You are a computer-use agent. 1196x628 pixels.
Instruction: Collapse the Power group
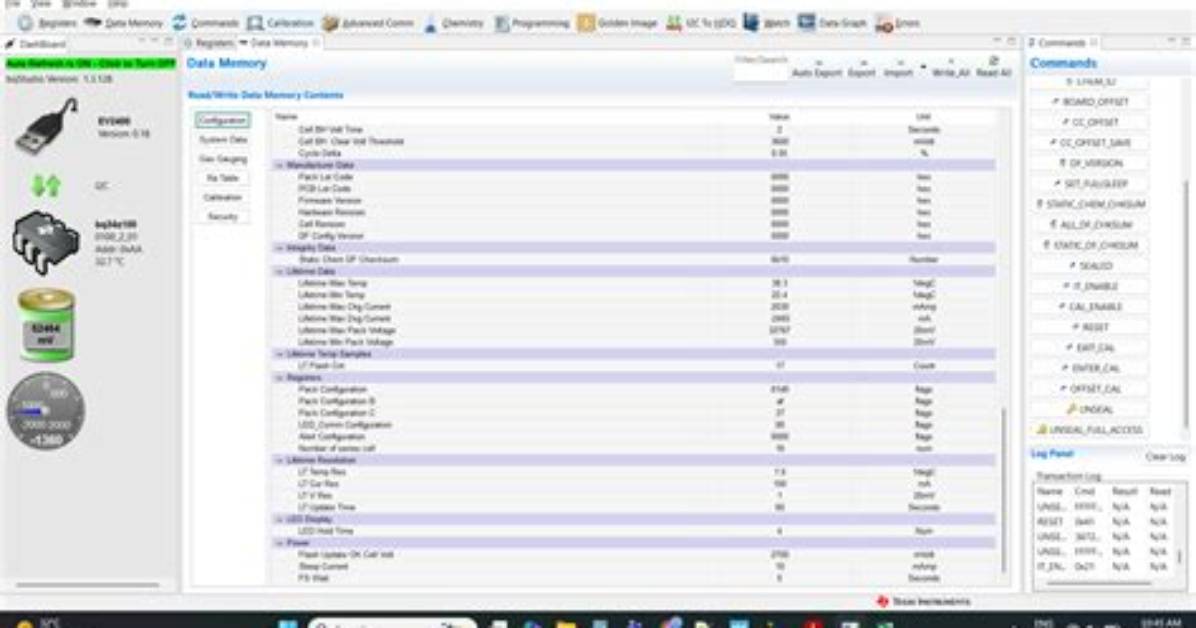[x=280, y=543]
